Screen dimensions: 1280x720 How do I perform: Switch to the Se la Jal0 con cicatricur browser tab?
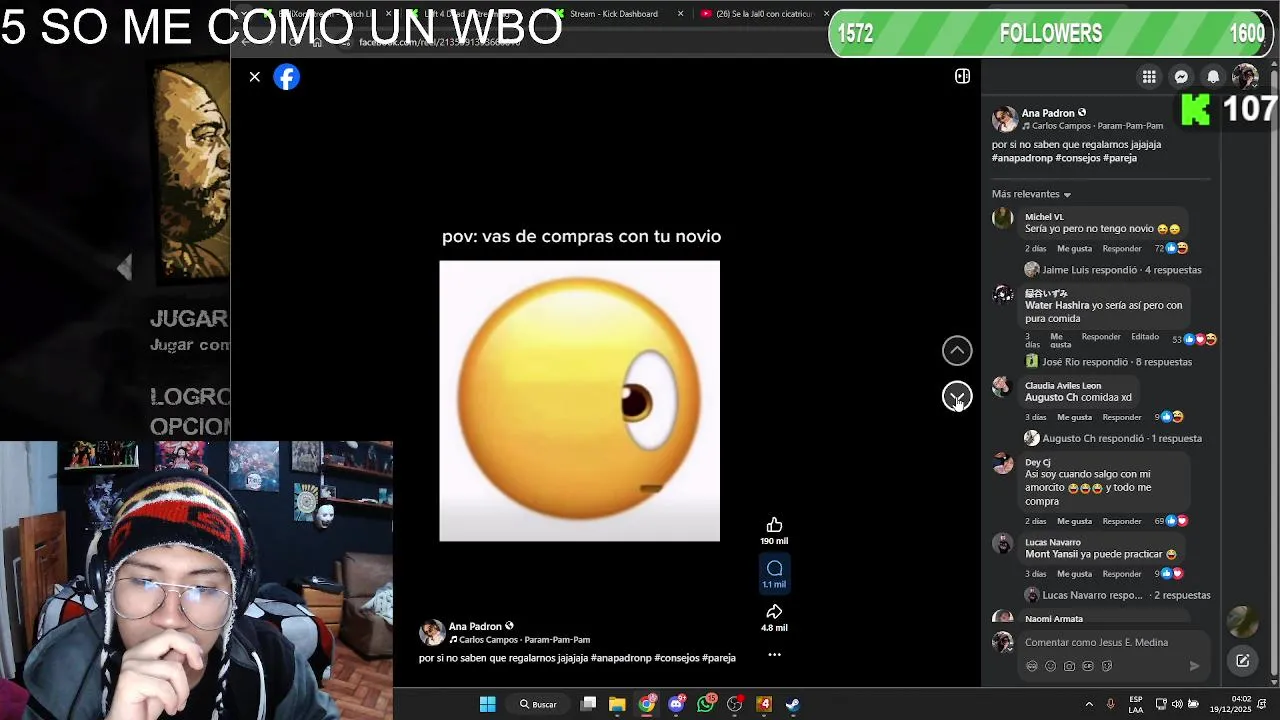coord(763,14)
